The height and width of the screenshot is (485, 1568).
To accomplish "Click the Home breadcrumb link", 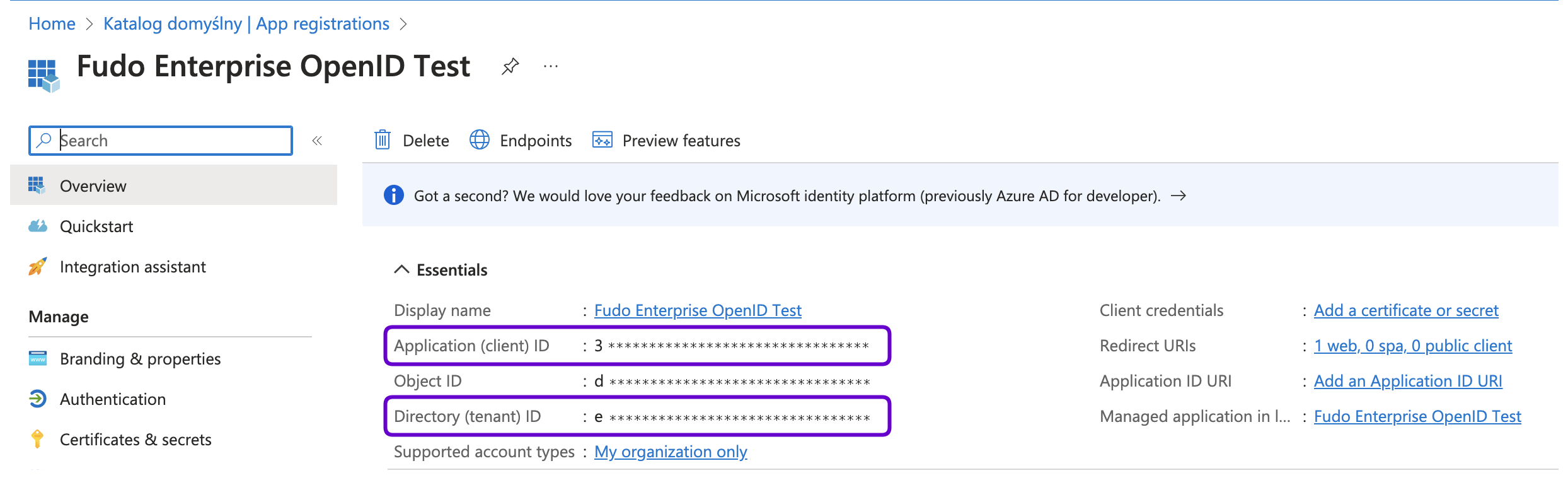I will pos(52,24).
